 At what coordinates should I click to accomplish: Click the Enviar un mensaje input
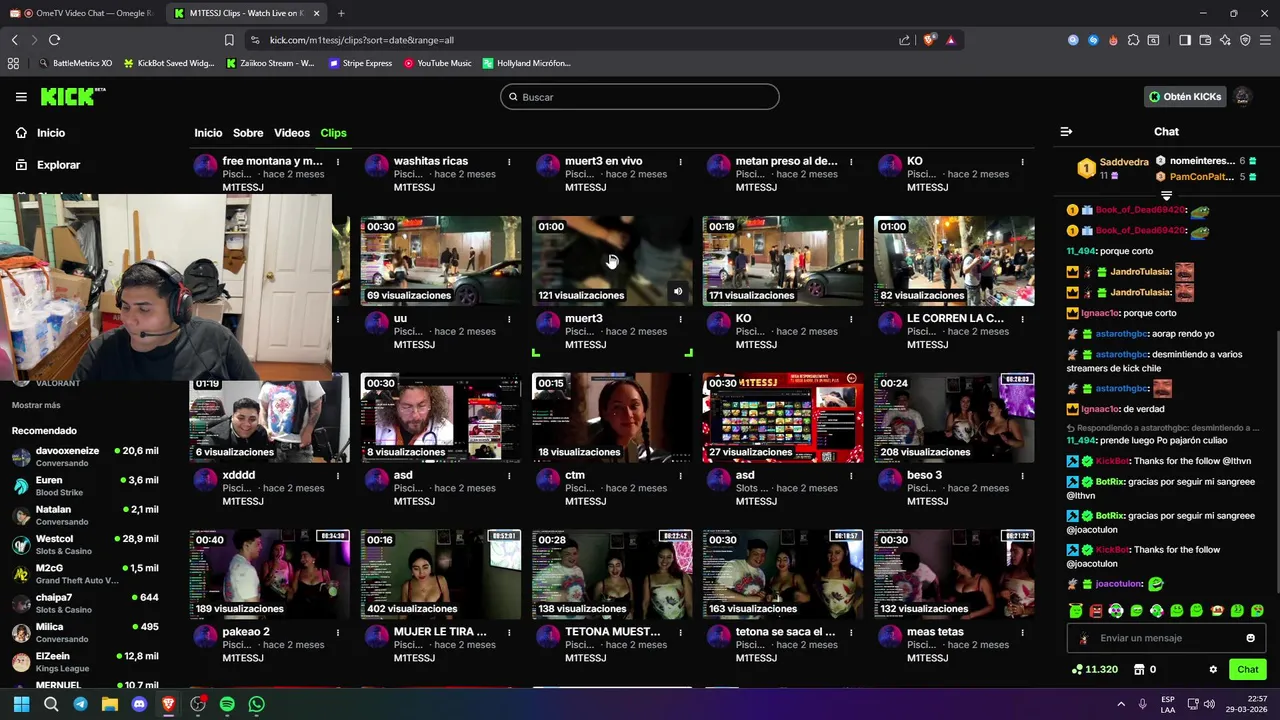(x=1166, y=638)
